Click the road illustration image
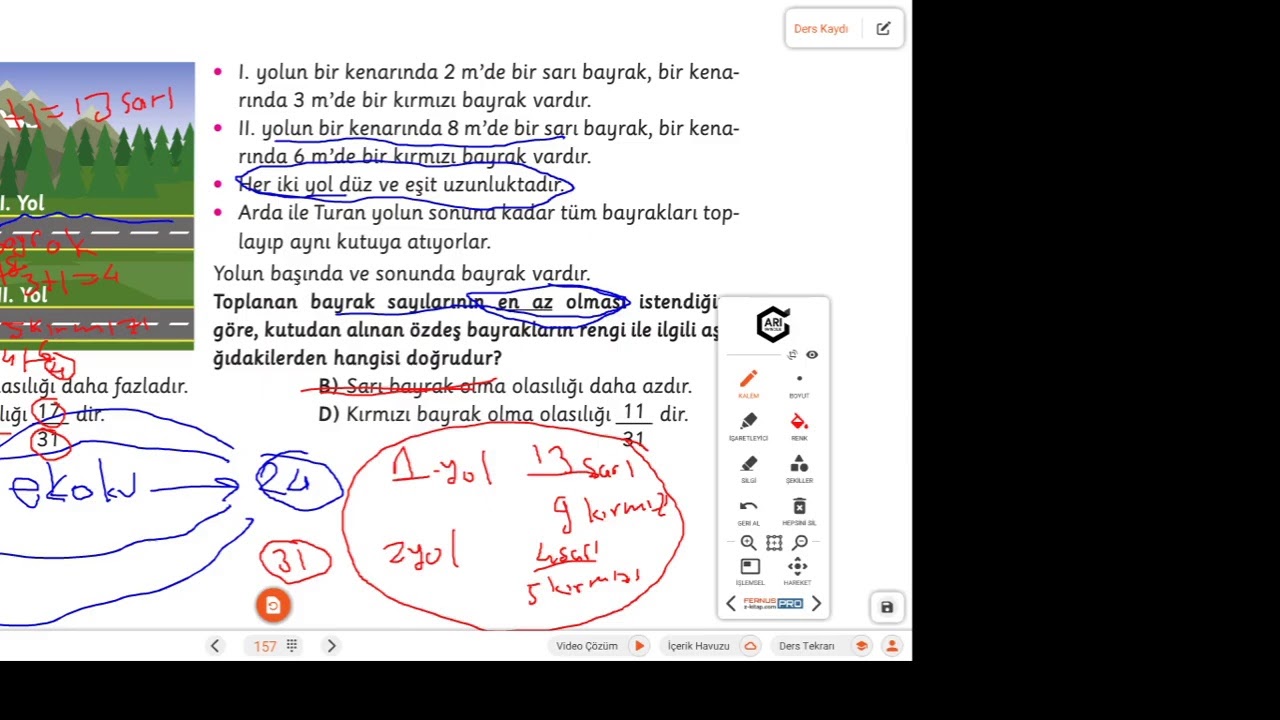Image resolution: width=1280 pixels, height=720 pixels. click(x=97, y=206)
